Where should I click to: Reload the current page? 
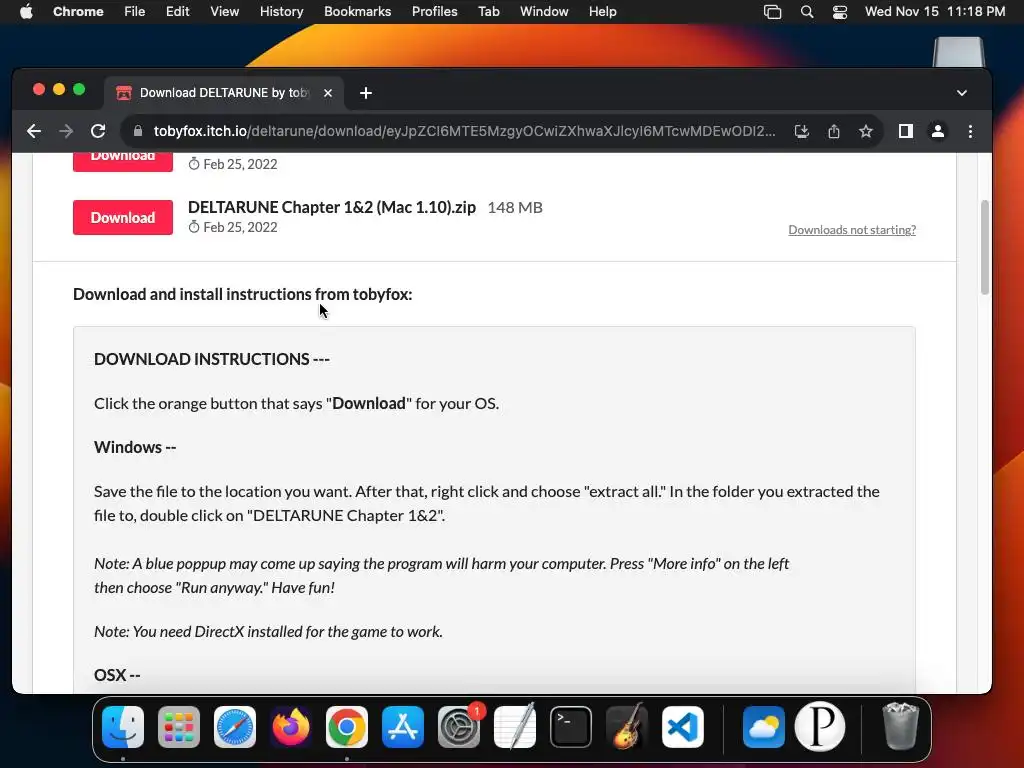(98, 131)
